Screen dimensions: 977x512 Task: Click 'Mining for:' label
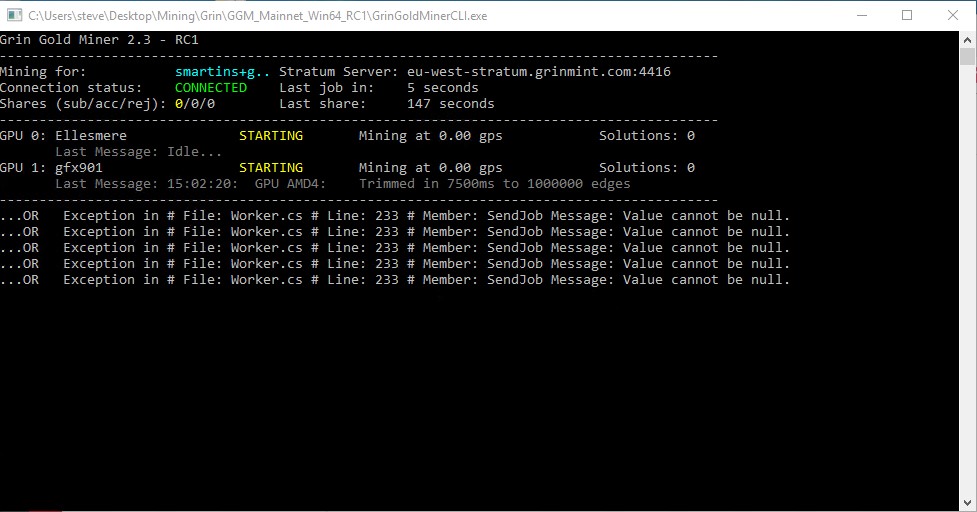43,72
